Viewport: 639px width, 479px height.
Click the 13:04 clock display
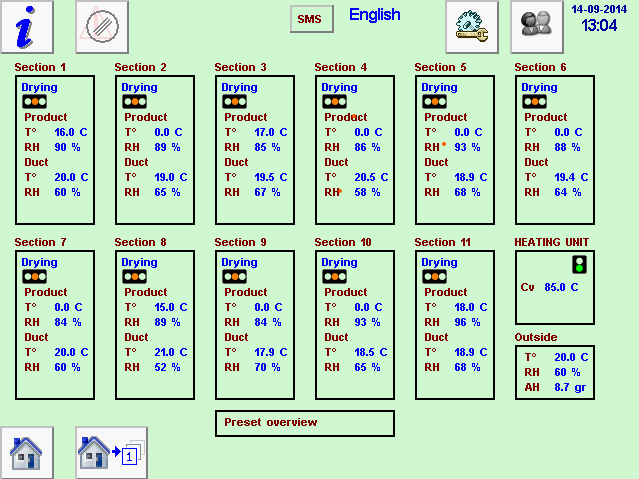(x=599, y=26)
